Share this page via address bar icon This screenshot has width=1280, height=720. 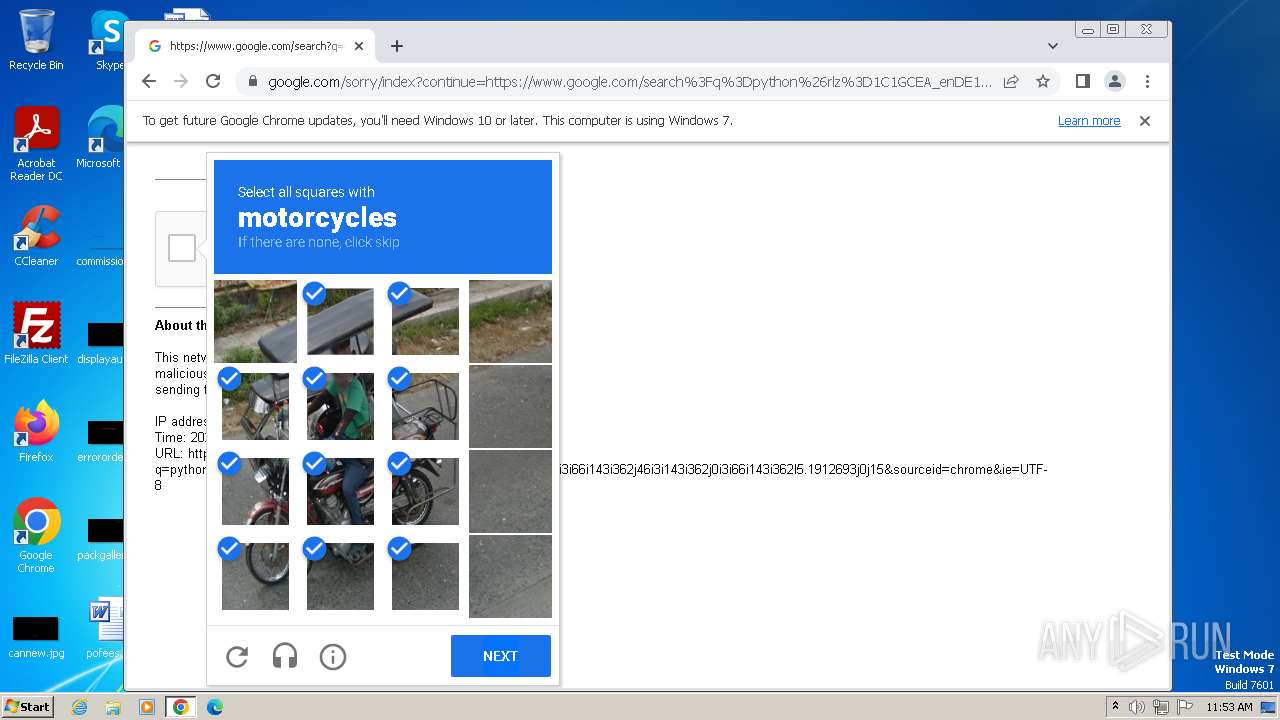coord(1011,82)
